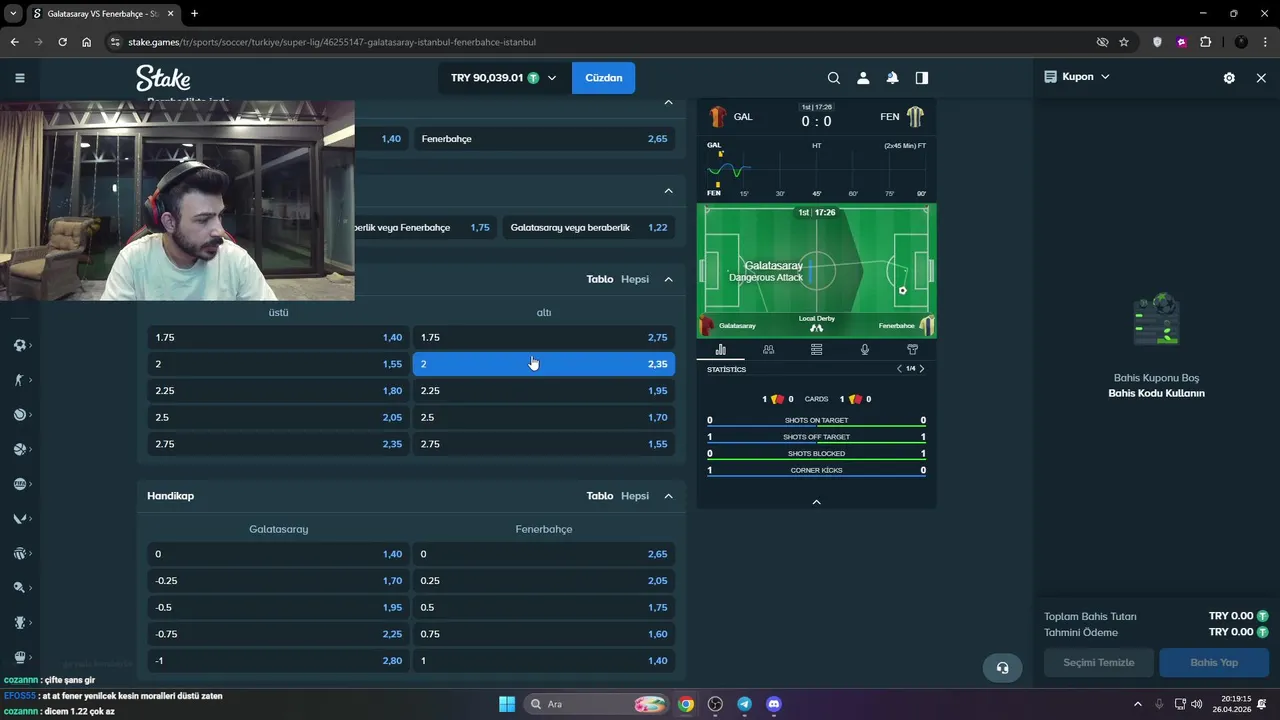Select Galatasaray veya beraberlik 1,22
This screenshot has width=1280, height=720.
coord(589,227)
